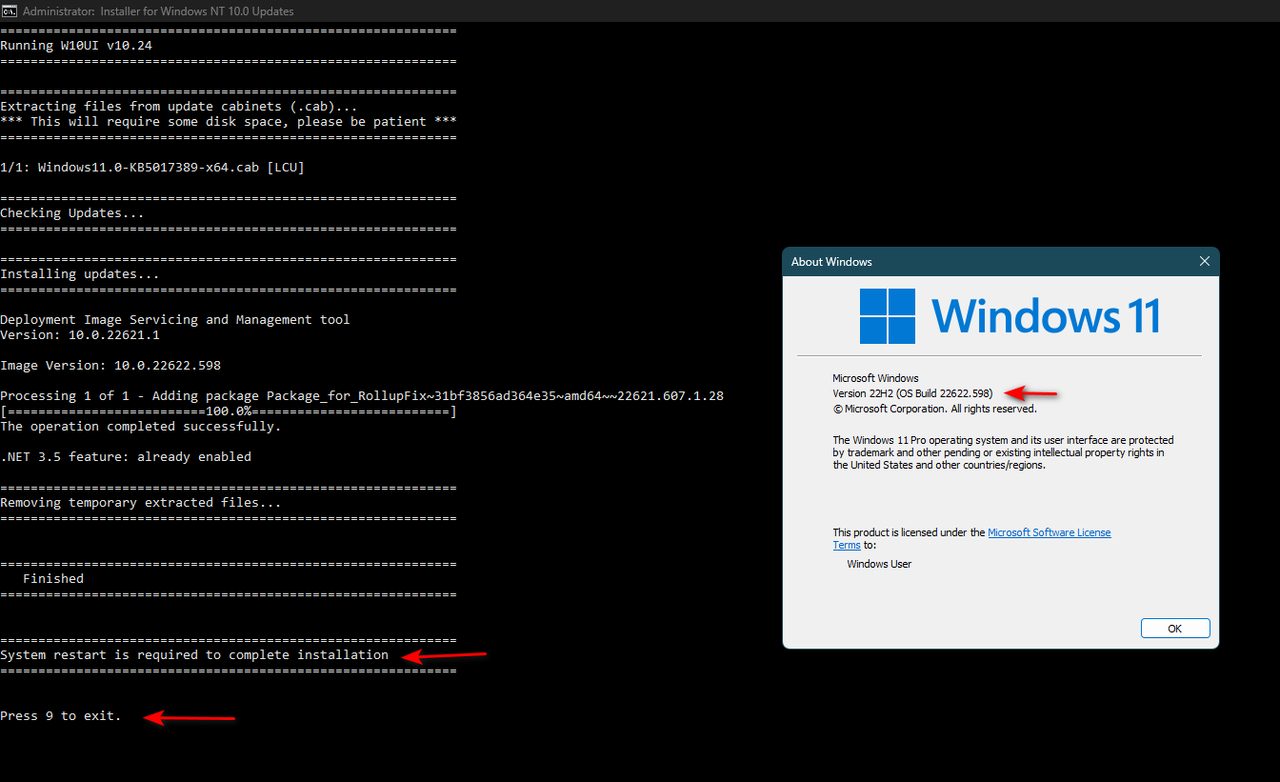Click the "Press 9 to exit." prompt

(x=60, y=716)
